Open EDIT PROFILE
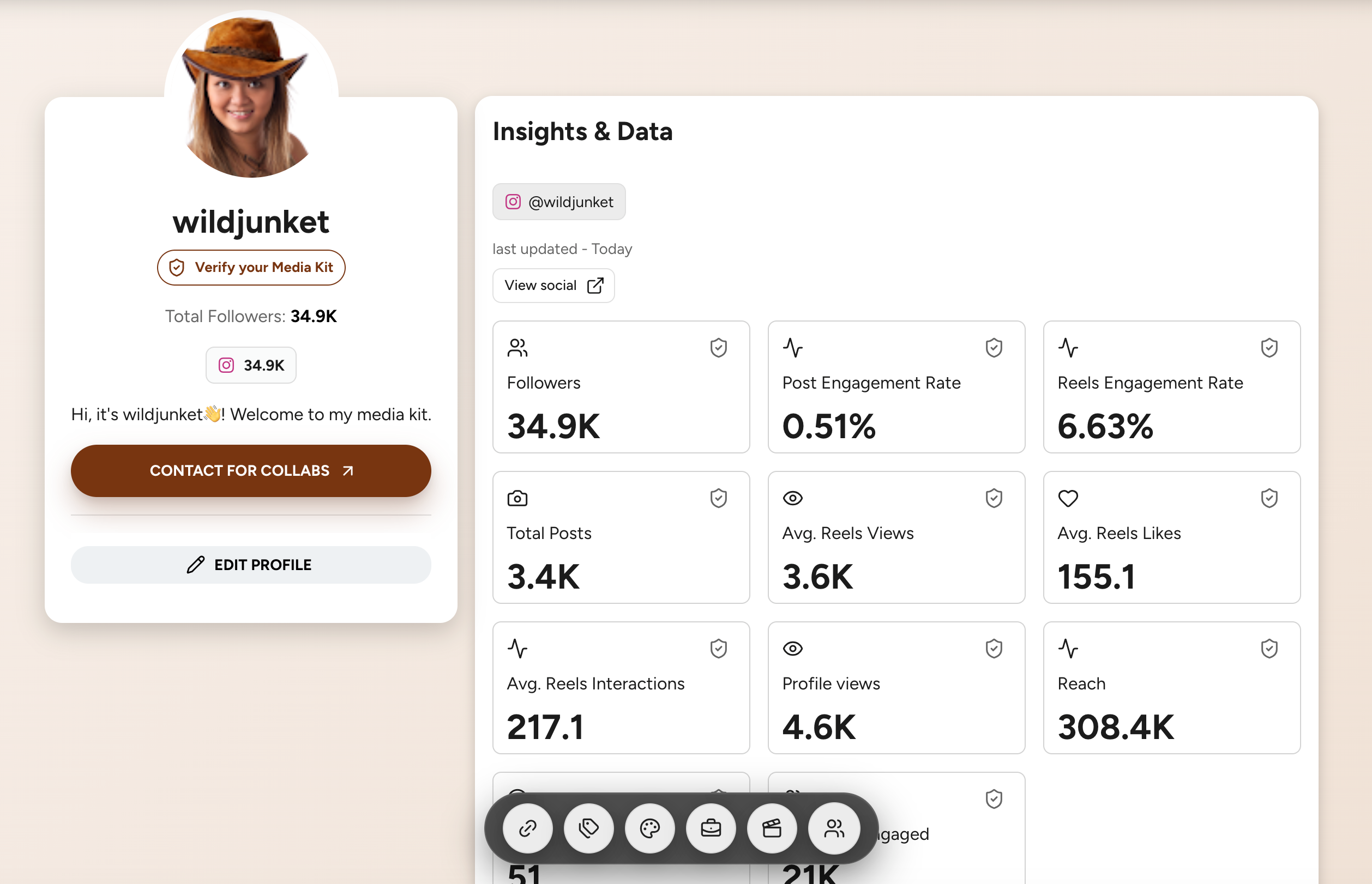1372x884 pixels. pyautogui.click(x=251, y=564)
